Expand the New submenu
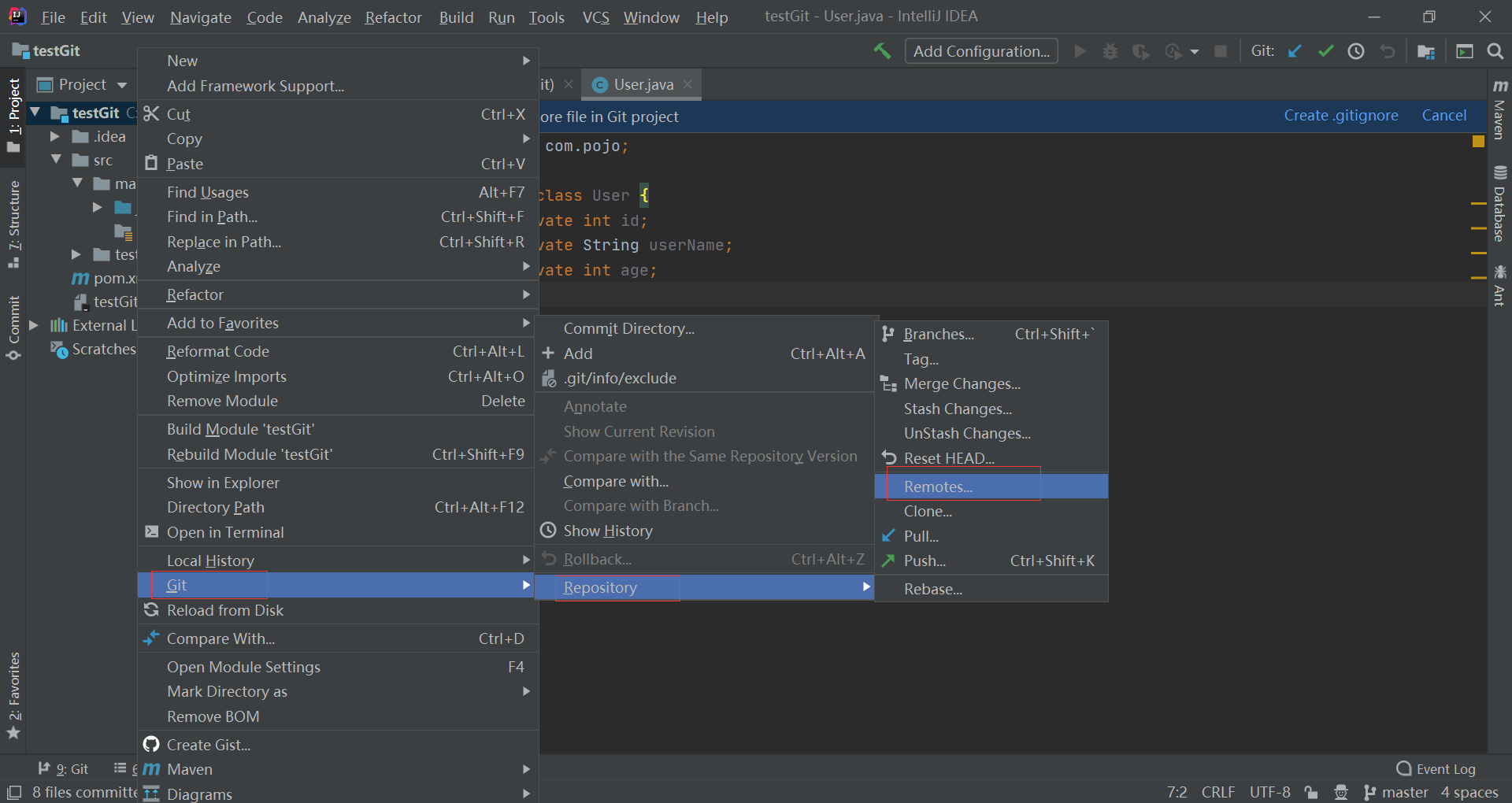The image size is (1512, 803). pyautogui.click(x=338, y=61)
